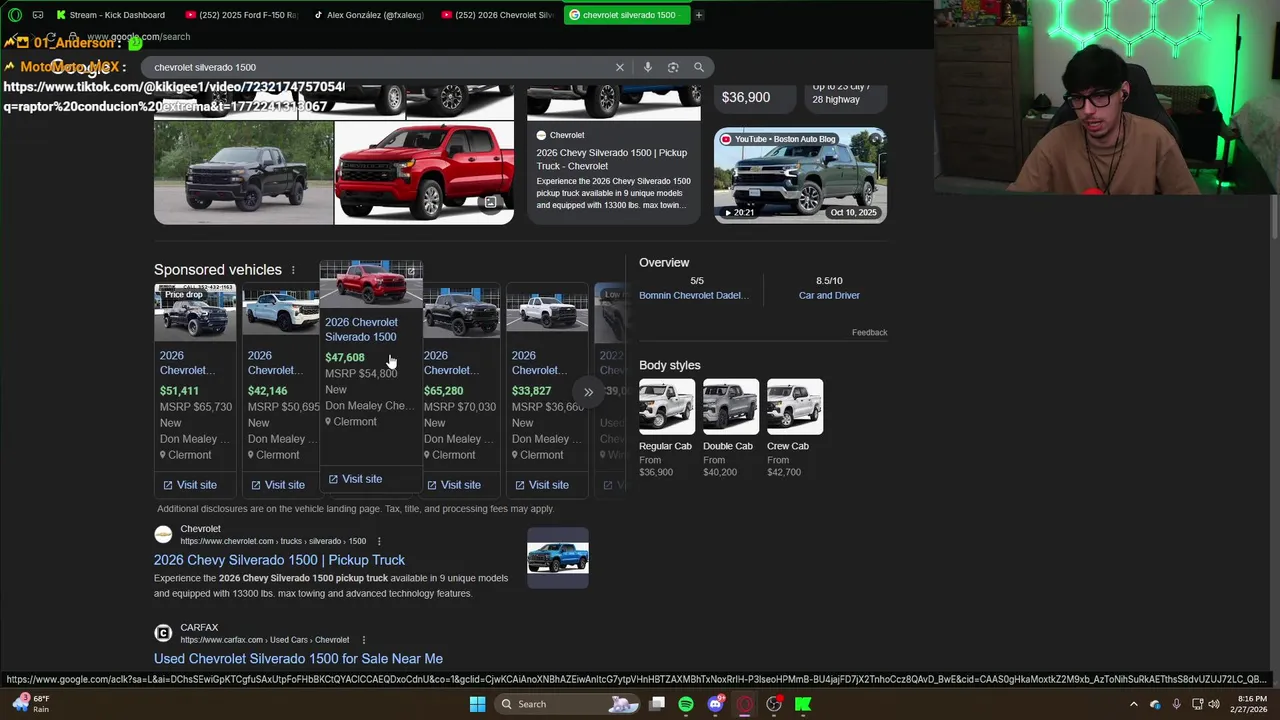1280x720 pixels.
Task: Open OneDrive cloud tray icon
Action: click(1155, 704)
